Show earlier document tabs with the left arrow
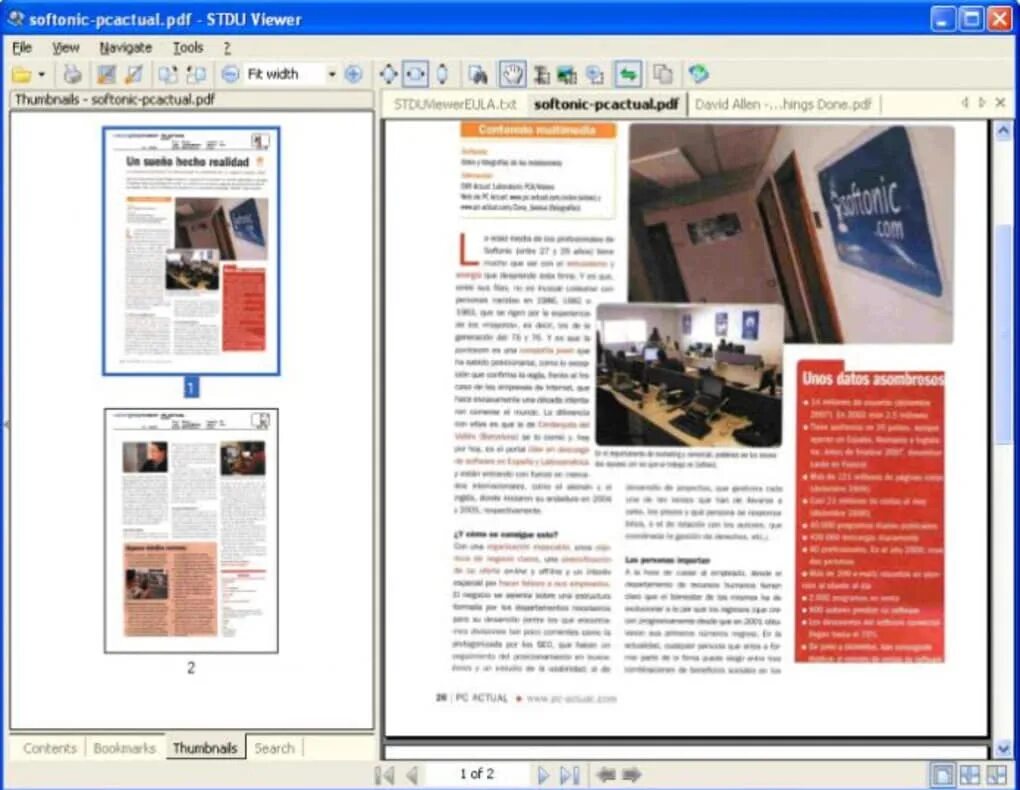 coord(965,103)
